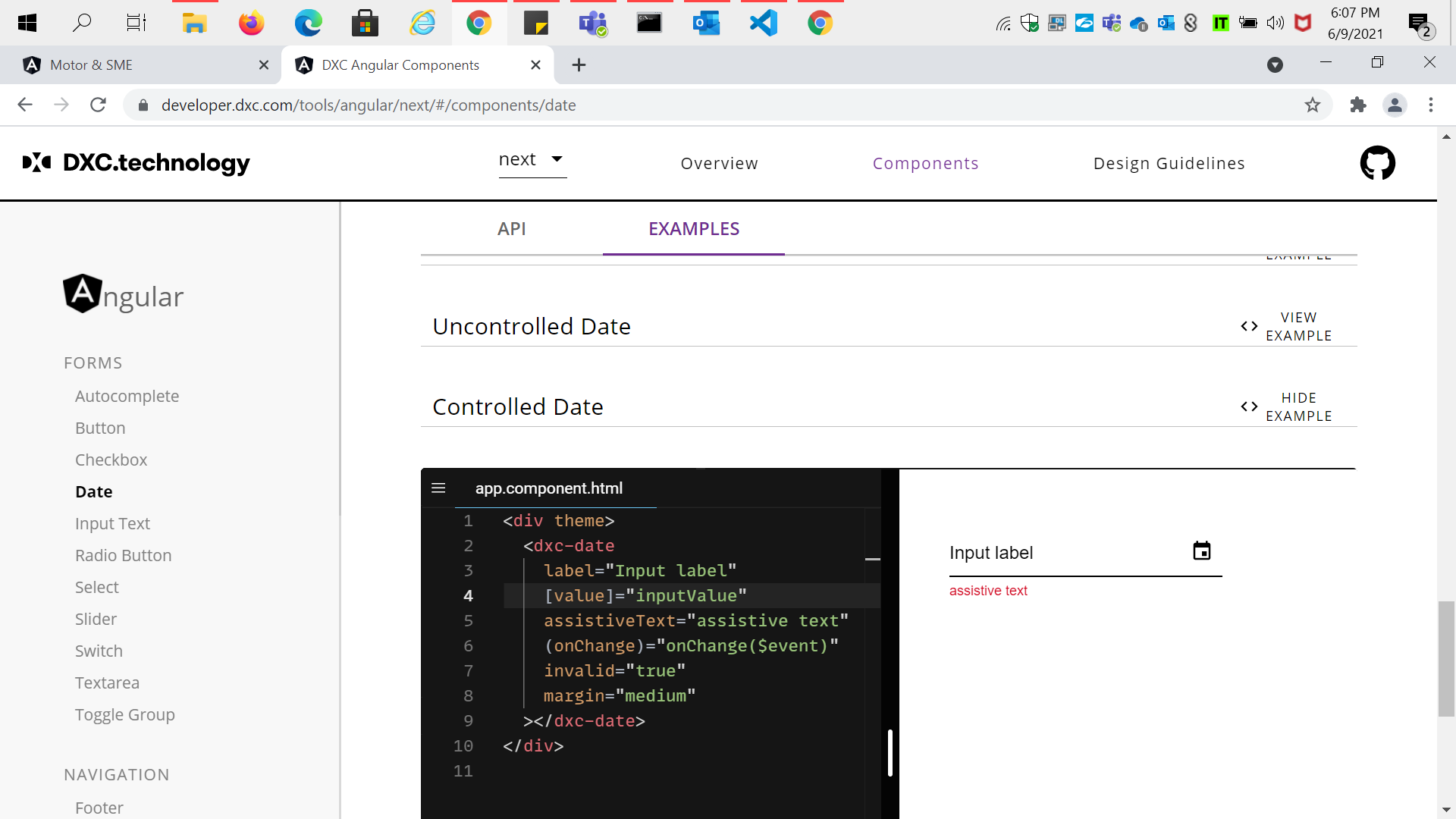Select the Overview navigation link

(719, 164)
